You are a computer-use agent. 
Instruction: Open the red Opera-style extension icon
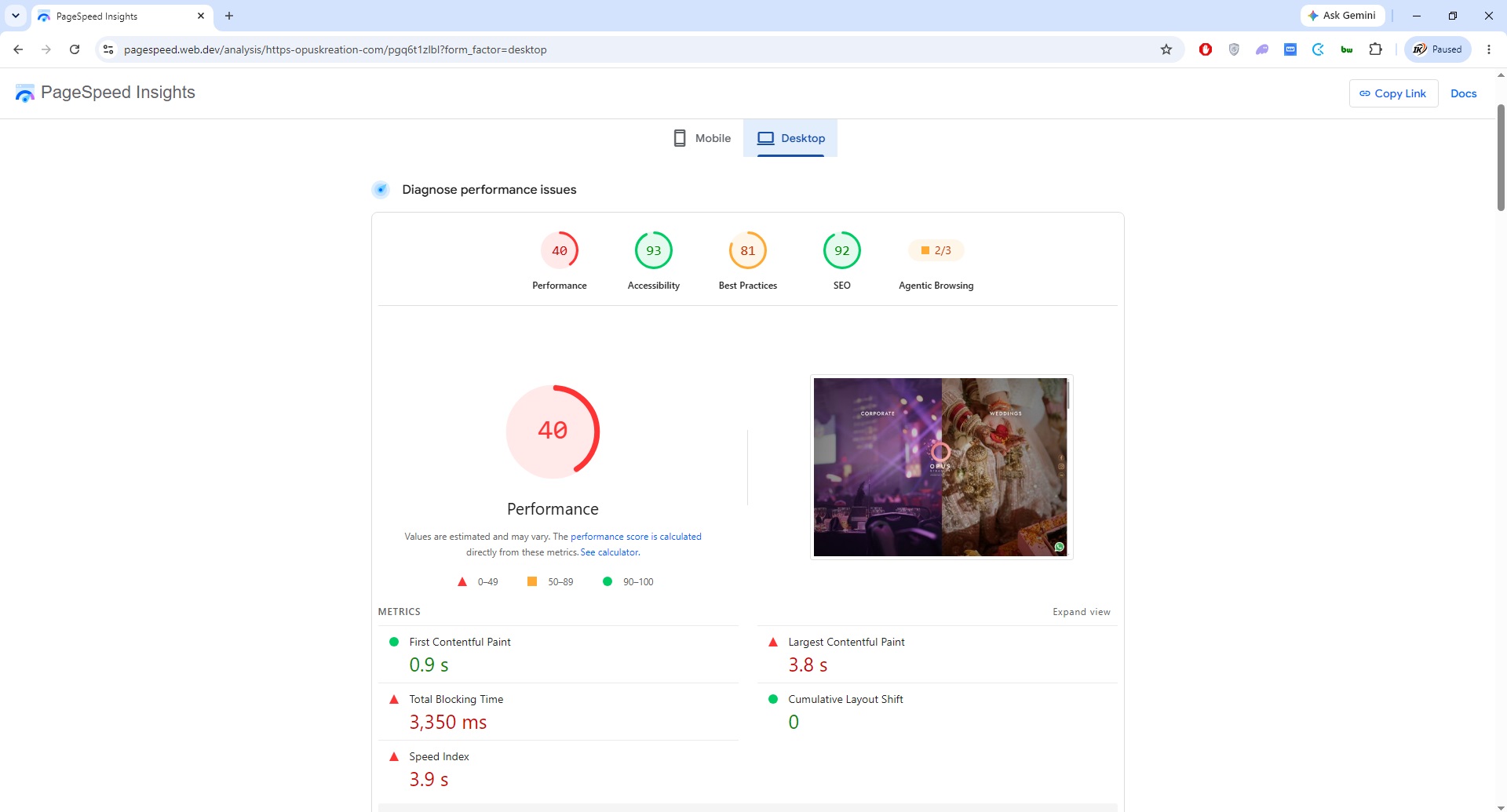1206,49
